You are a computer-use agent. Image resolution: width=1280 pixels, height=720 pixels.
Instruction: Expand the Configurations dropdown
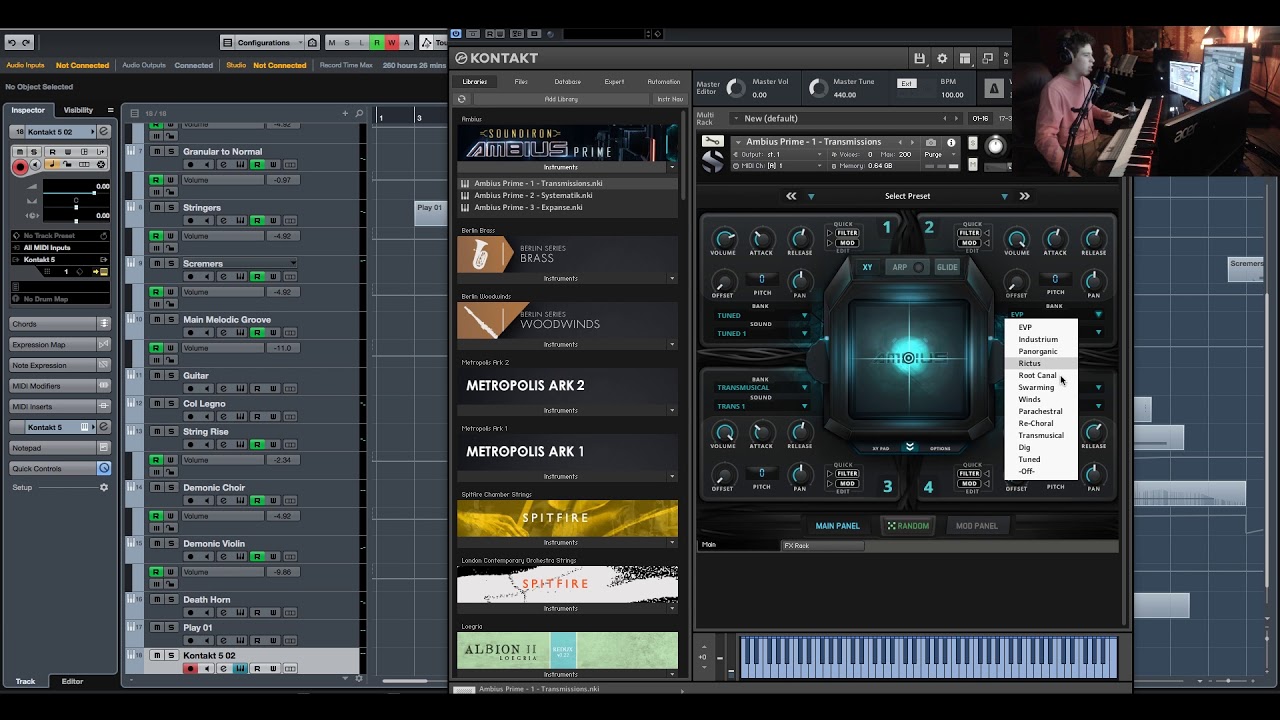[262, 42]
